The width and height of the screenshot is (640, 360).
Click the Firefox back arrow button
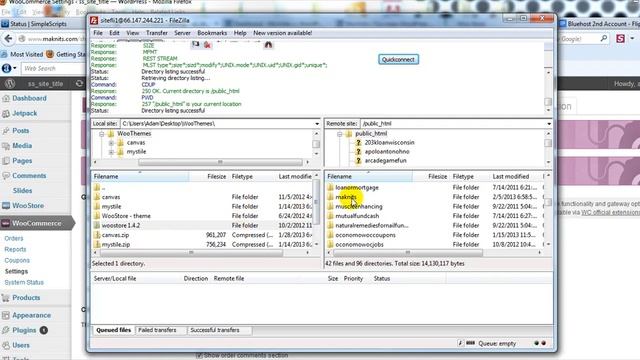point(8,39)
